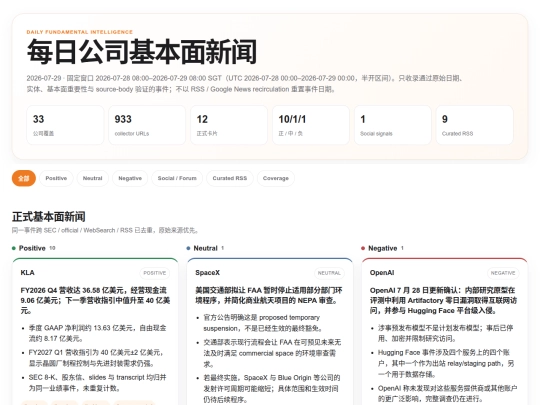Click the 12 正式卡片 stat card
This screenshot has width=540, height=405.
229,125
